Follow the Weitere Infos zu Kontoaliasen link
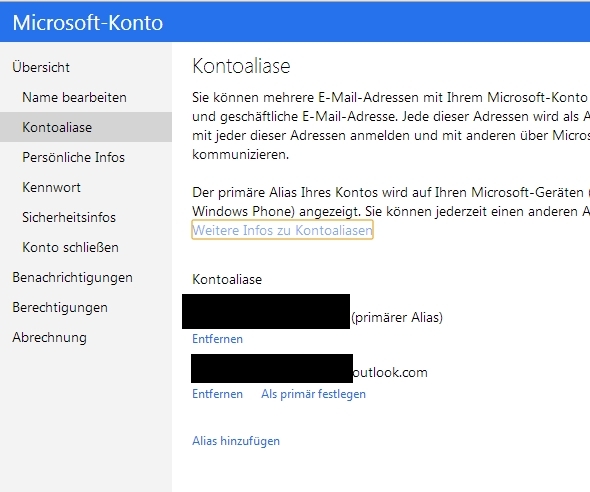590x492 pixels. pos(282,230)
